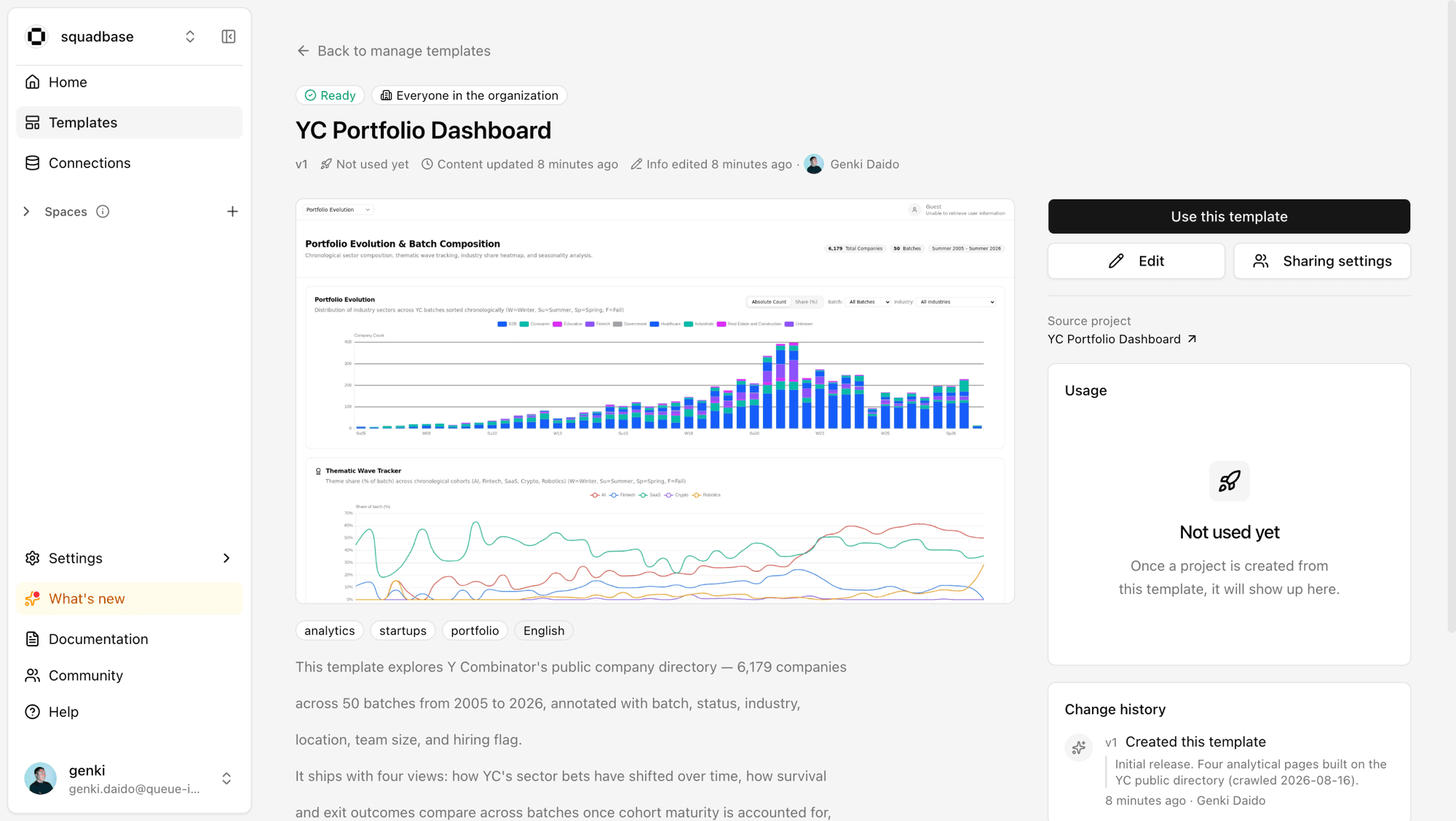
Task: Show Spaces info tooltip icon
Action: click(x=103, y=212)
